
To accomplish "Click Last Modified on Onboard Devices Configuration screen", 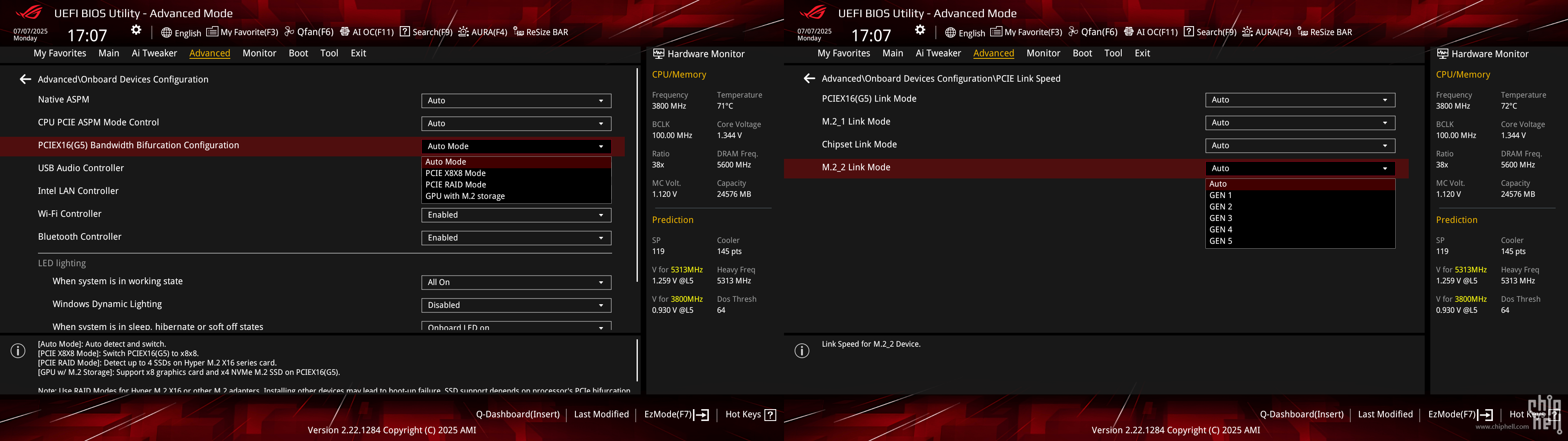I will point(601,414).
